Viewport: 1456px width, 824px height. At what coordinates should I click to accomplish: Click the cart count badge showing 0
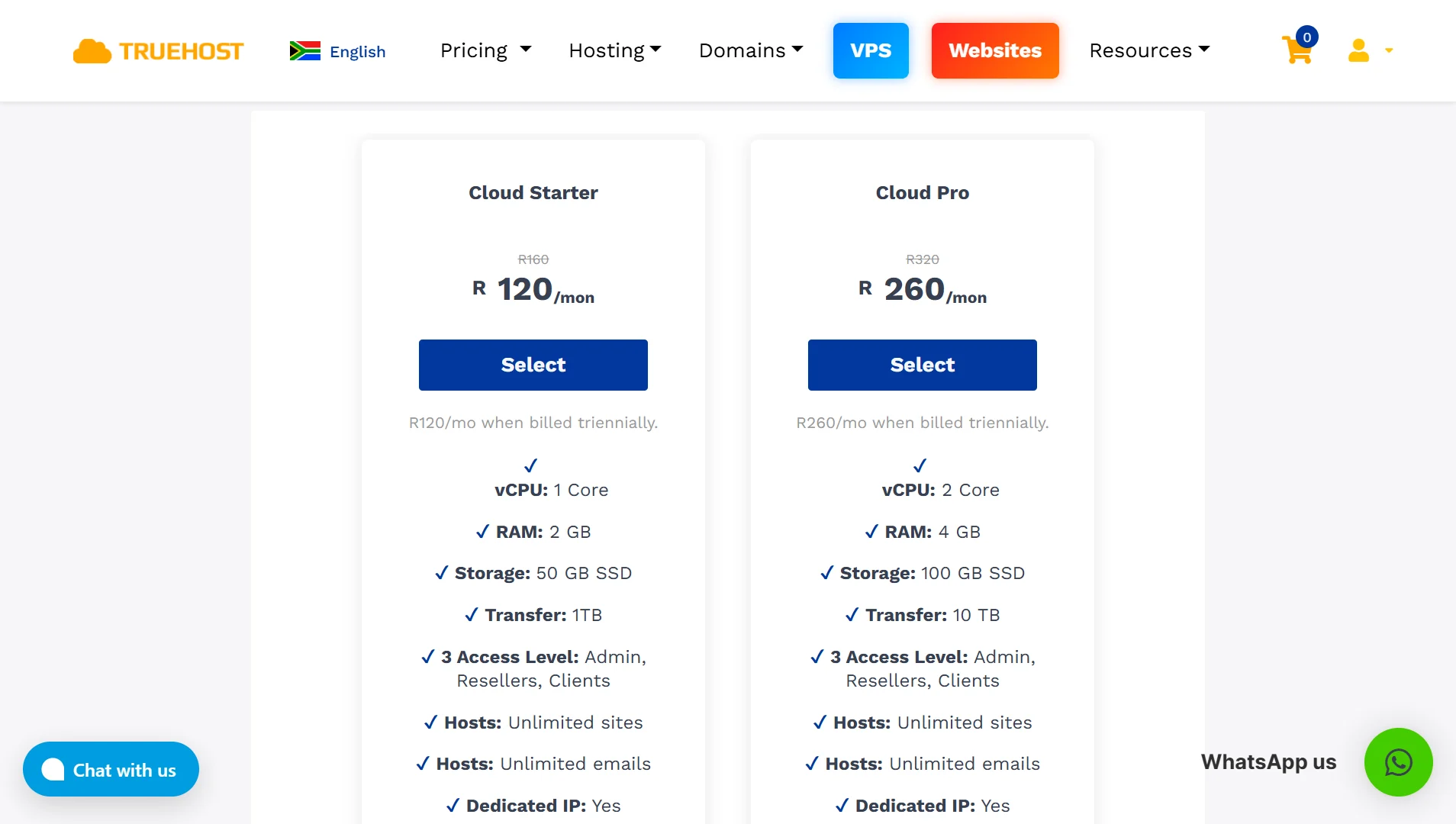click(x=1307, y=37)
